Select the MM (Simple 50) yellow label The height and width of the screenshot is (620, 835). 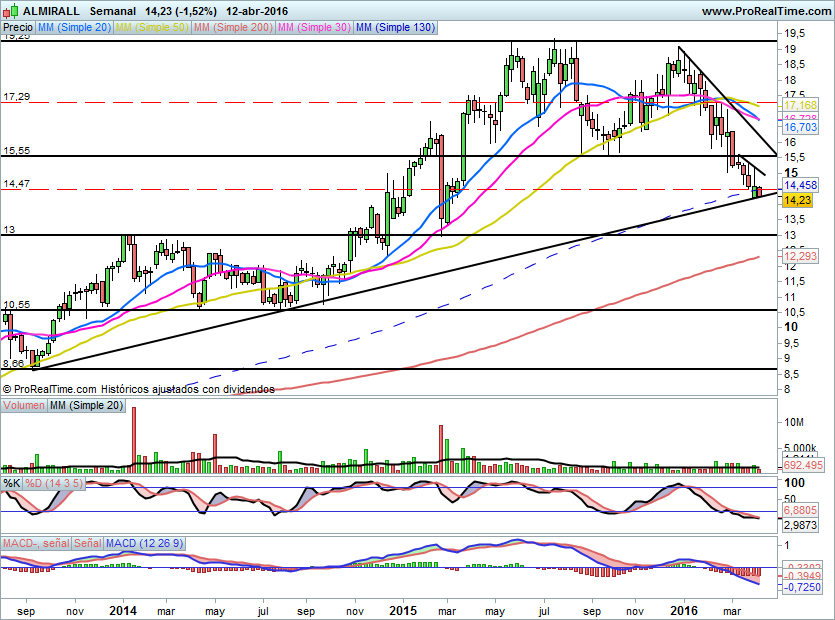[152, 27]
